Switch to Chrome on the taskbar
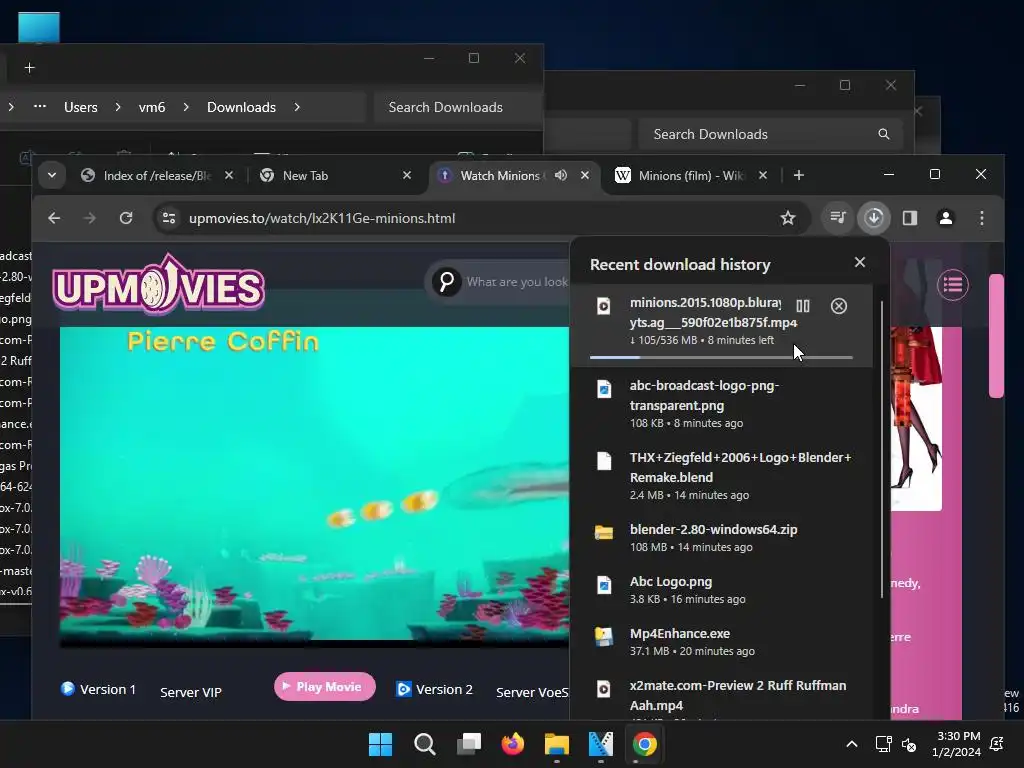The width and height of the screenshot is (1024, 768). pos(645,744)
